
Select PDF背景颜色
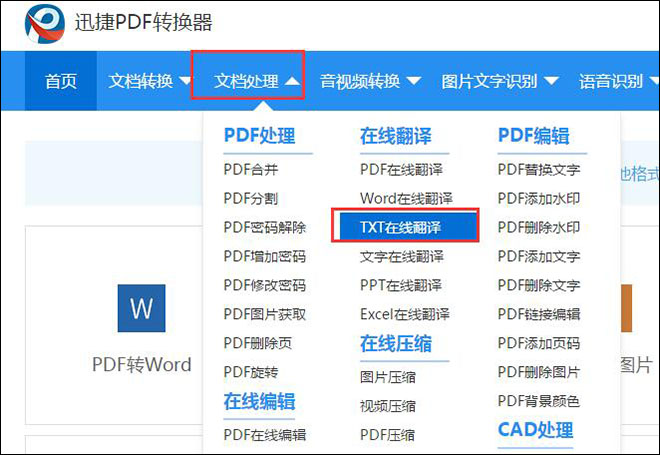click(539, 401)
